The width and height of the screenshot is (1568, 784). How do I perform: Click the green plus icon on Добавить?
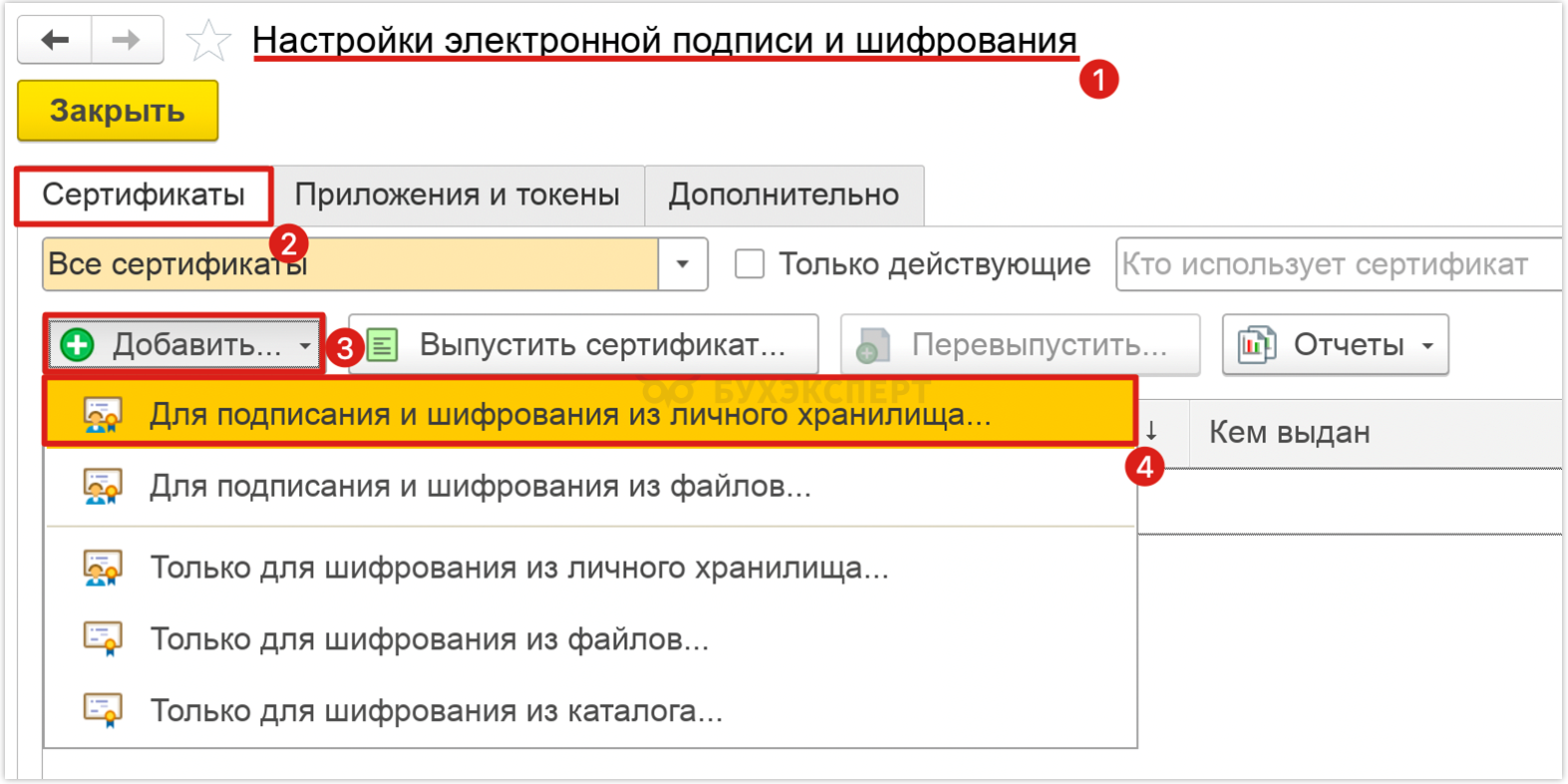coord(78,345)
